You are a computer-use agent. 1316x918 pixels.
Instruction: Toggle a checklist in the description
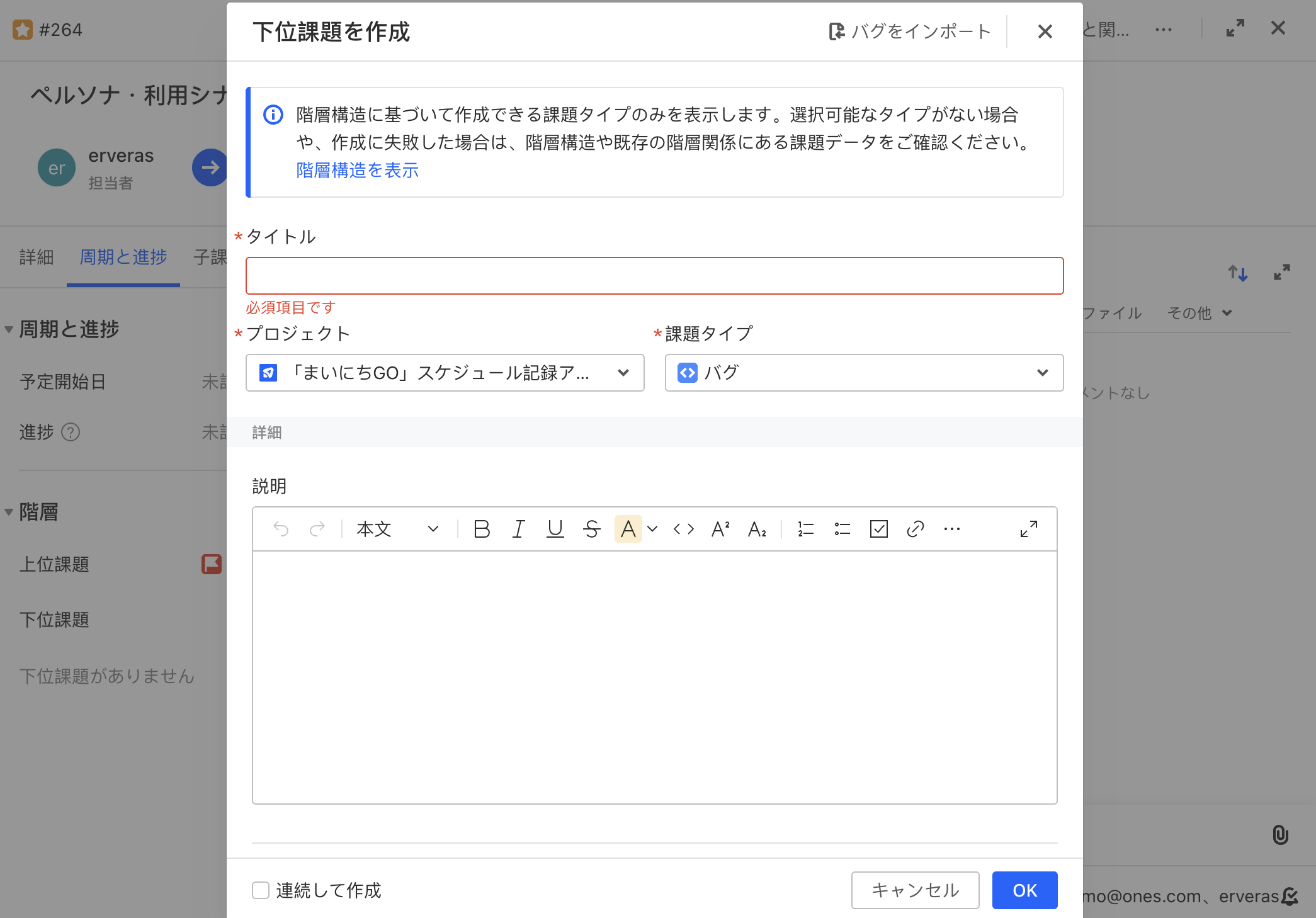pos(878,529)
